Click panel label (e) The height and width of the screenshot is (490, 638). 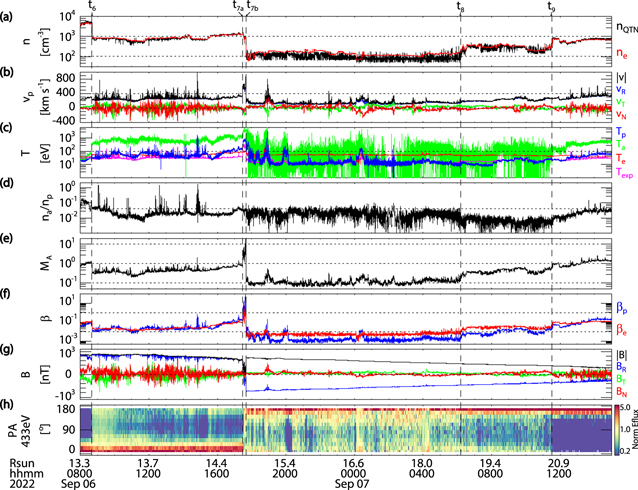(6, 239)
